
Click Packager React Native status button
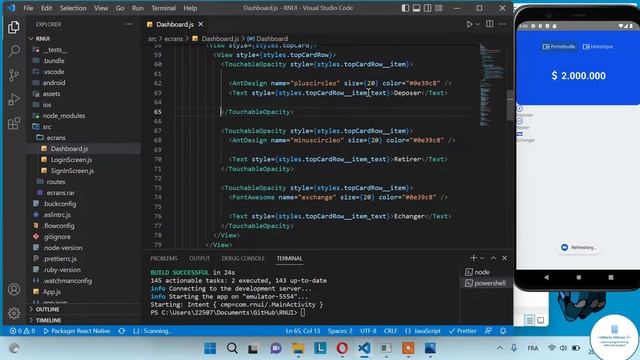click(77, 331)
